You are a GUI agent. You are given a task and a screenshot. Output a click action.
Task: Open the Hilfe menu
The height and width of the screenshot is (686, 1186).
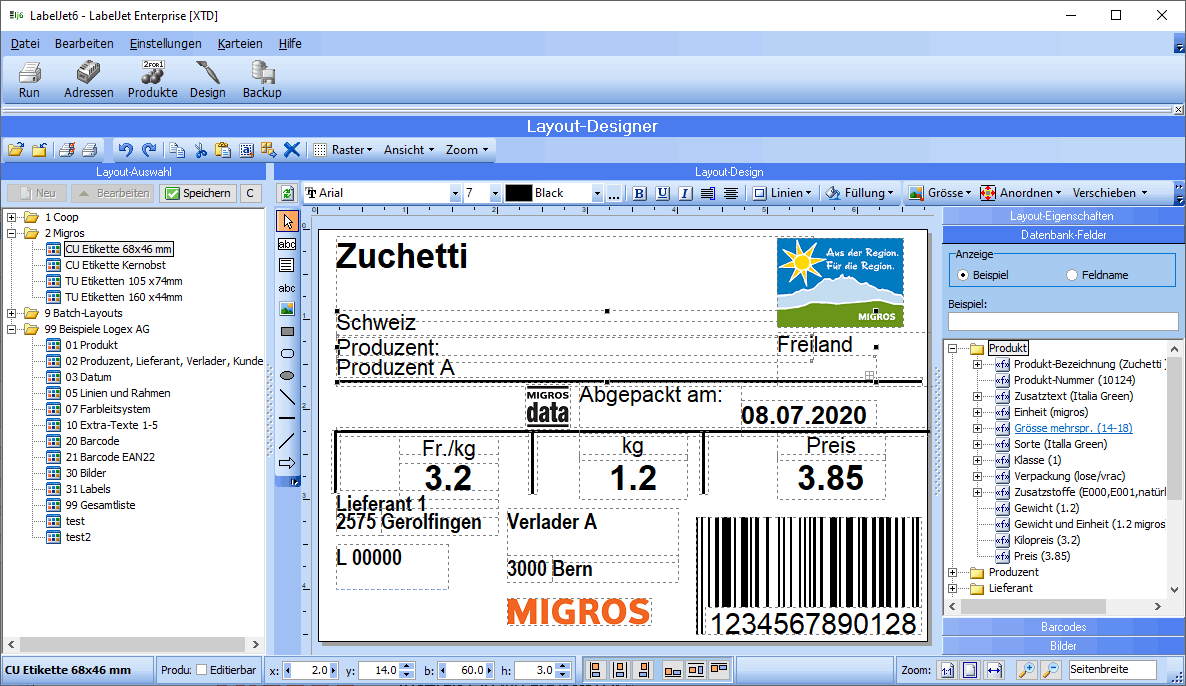[290, 44]
